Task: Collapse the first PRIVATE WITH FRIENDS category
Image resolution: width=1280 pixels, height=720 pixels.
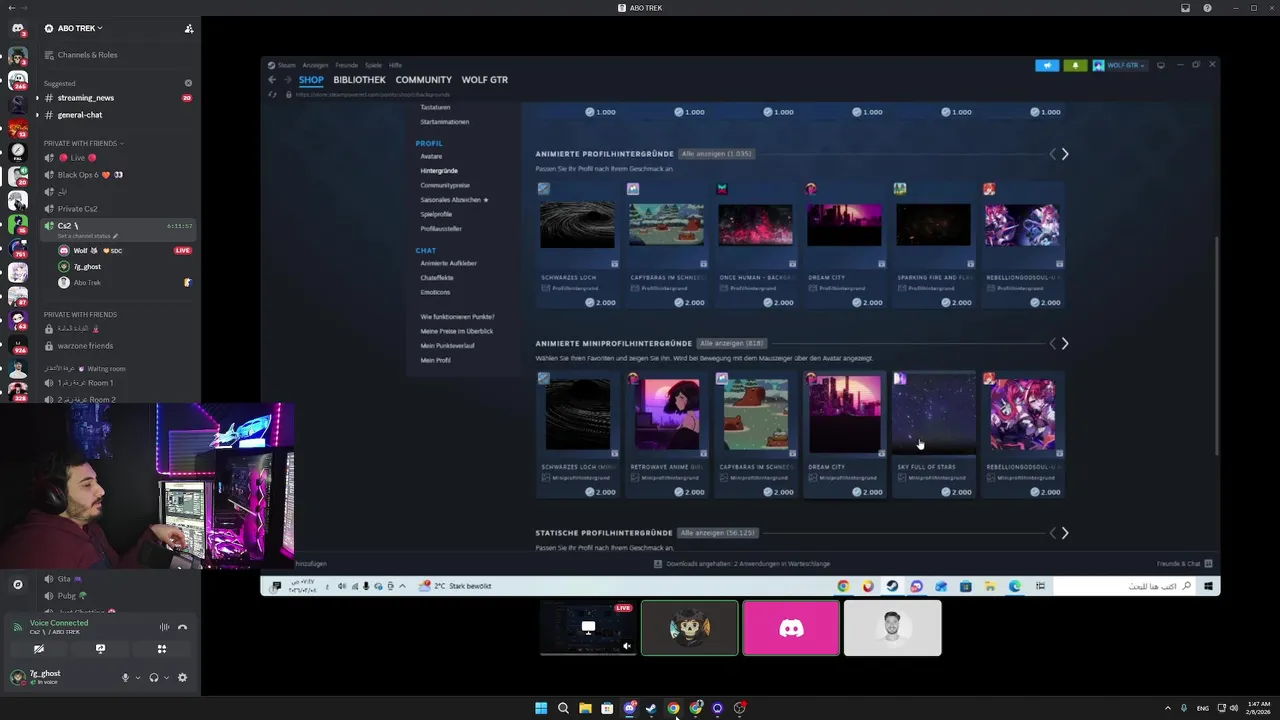Action: click(84, 143)
